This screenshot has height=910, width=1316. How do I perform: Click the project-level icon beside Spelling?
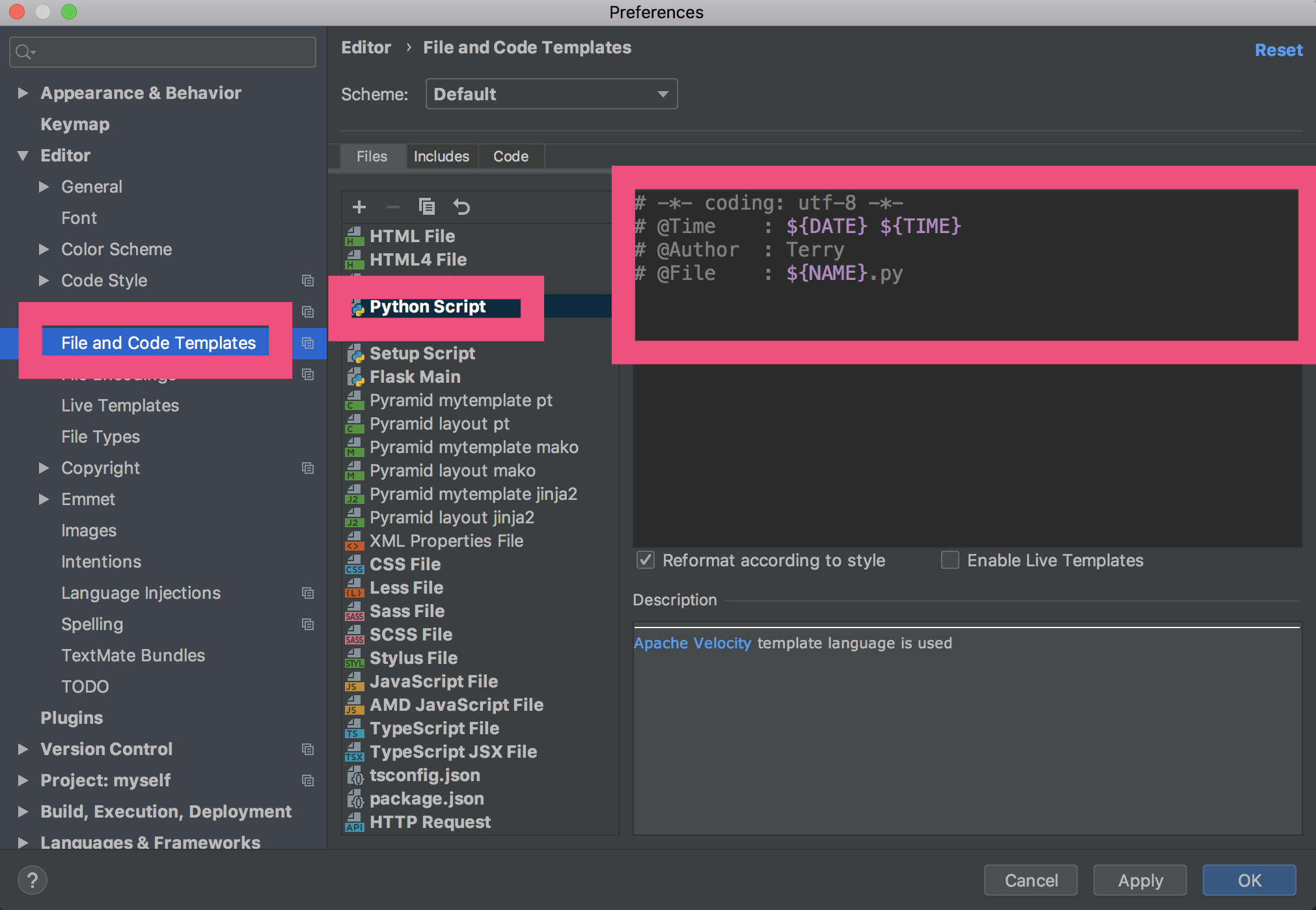(308, 624)
